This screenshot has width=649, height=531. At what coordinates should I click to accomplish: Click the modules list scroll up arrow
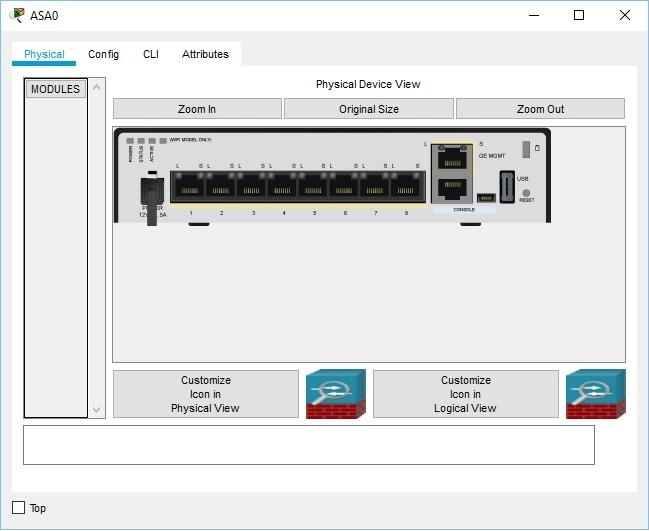point(96,87)
